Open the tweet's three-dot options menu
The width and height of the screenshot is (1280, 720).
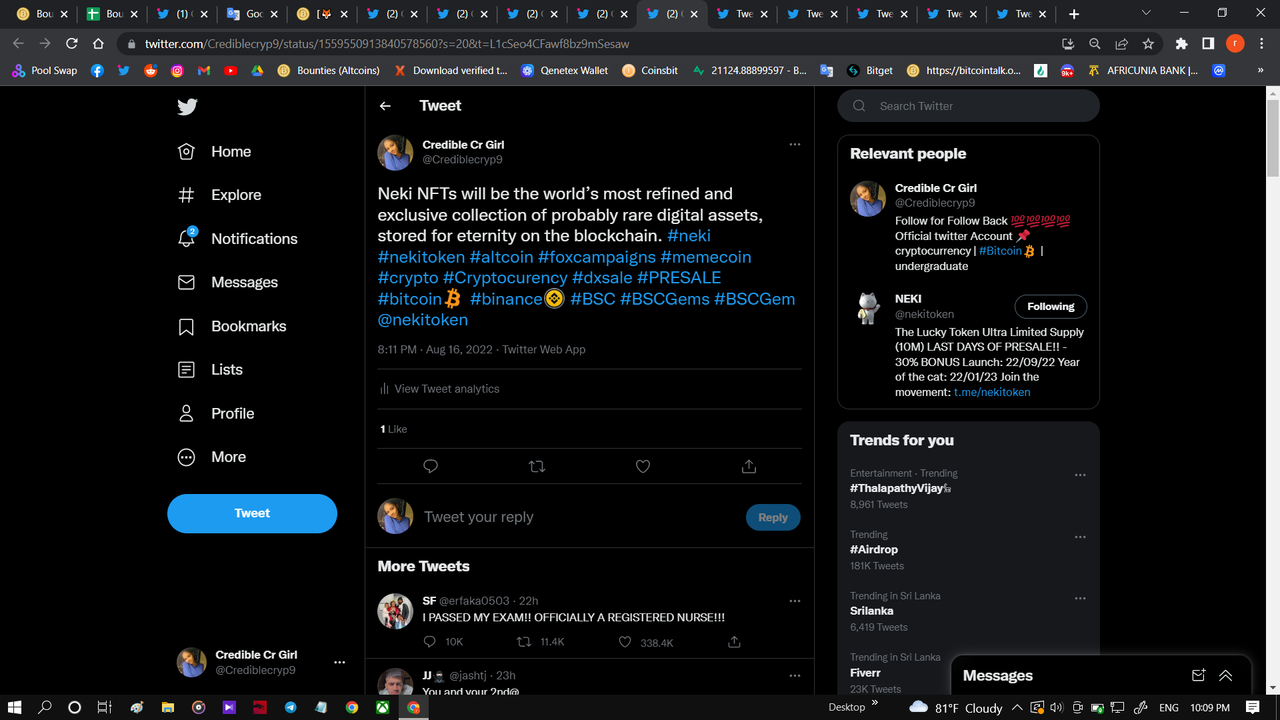pos(795,144)
